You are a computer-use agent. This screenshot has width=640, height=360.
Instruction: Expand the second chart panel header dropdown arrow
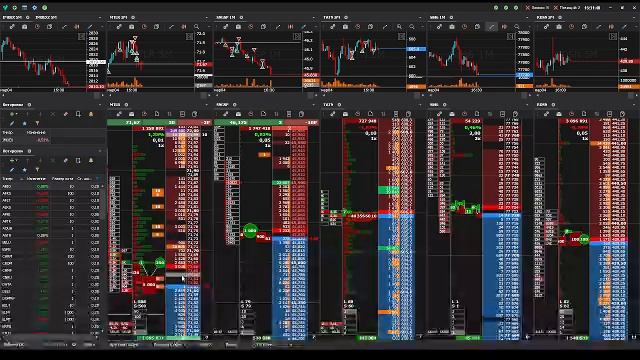(207, 18)
